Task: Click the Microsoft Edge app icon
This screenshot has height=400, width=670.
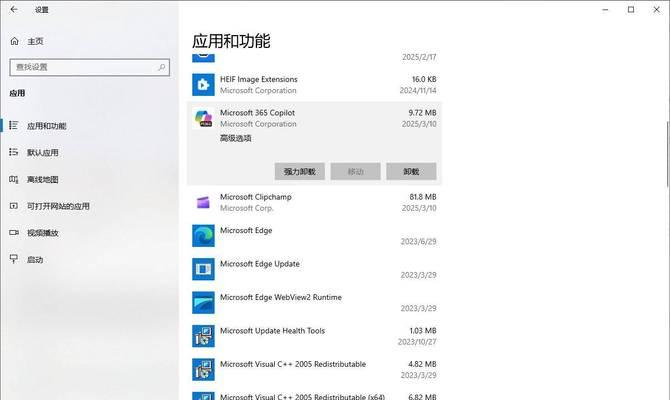Action: coord(203,236)
